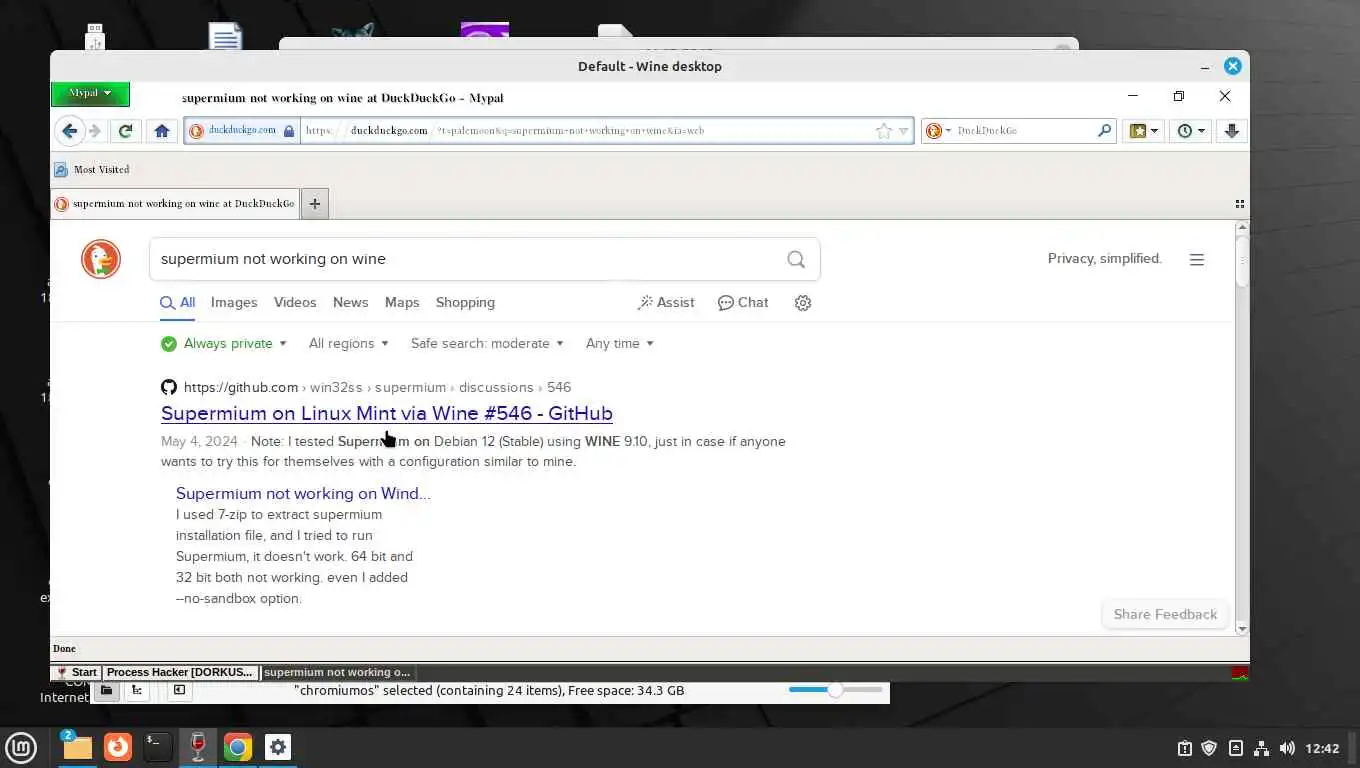
Task: Switch to the News results tab
Action: point(350,302)
